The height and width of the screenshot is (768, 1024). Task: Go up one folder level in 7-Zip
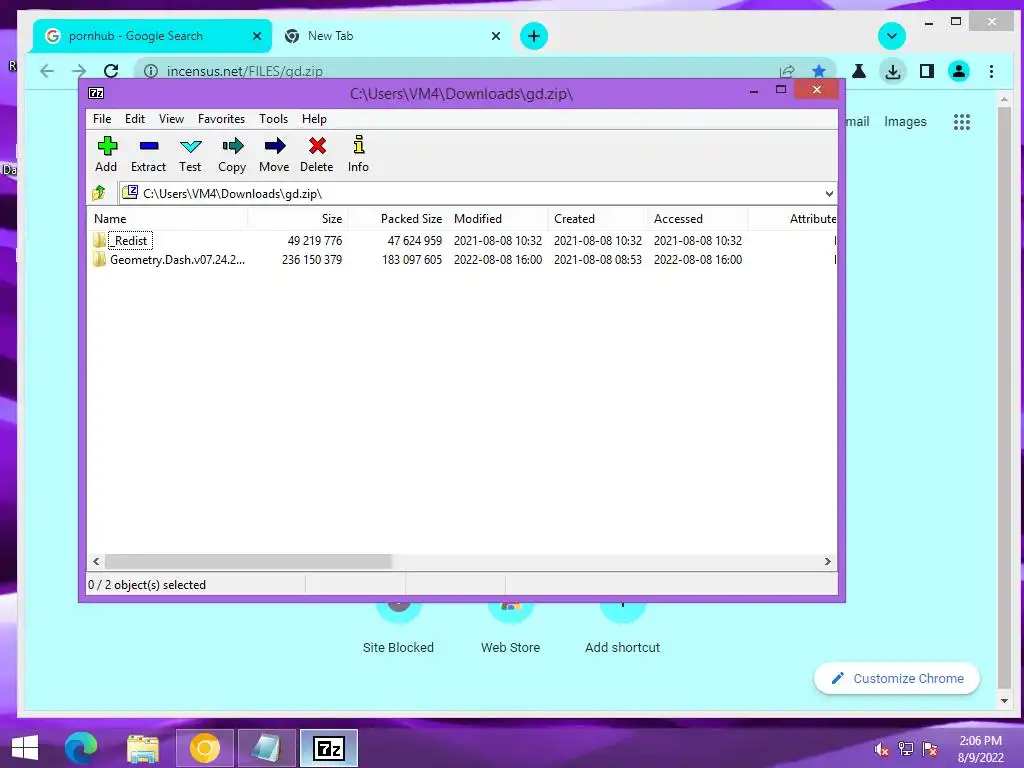[99, 193]
